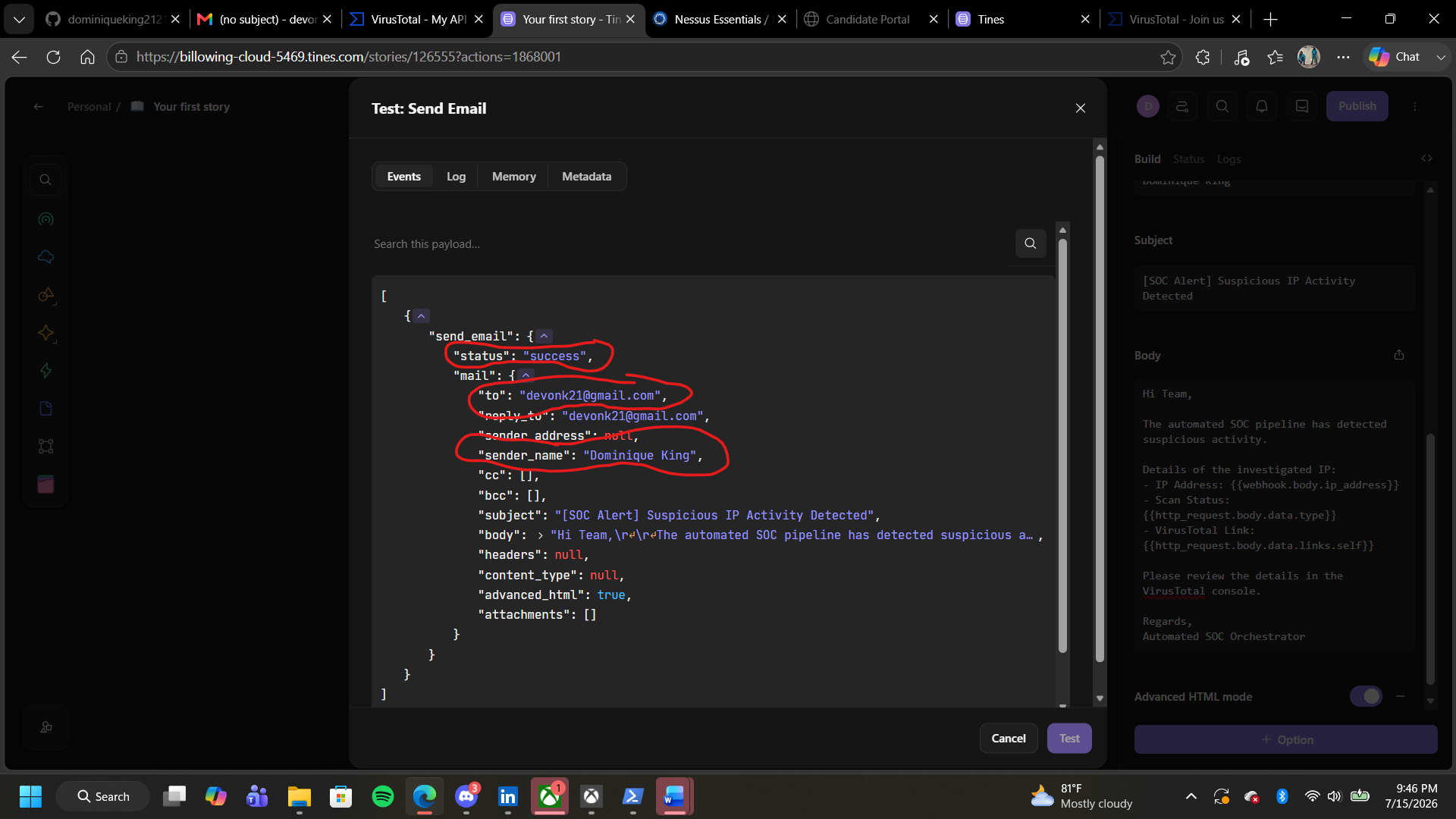
Task: Click the search payload magnifier icon
Action: click(x=1030, y=243)
